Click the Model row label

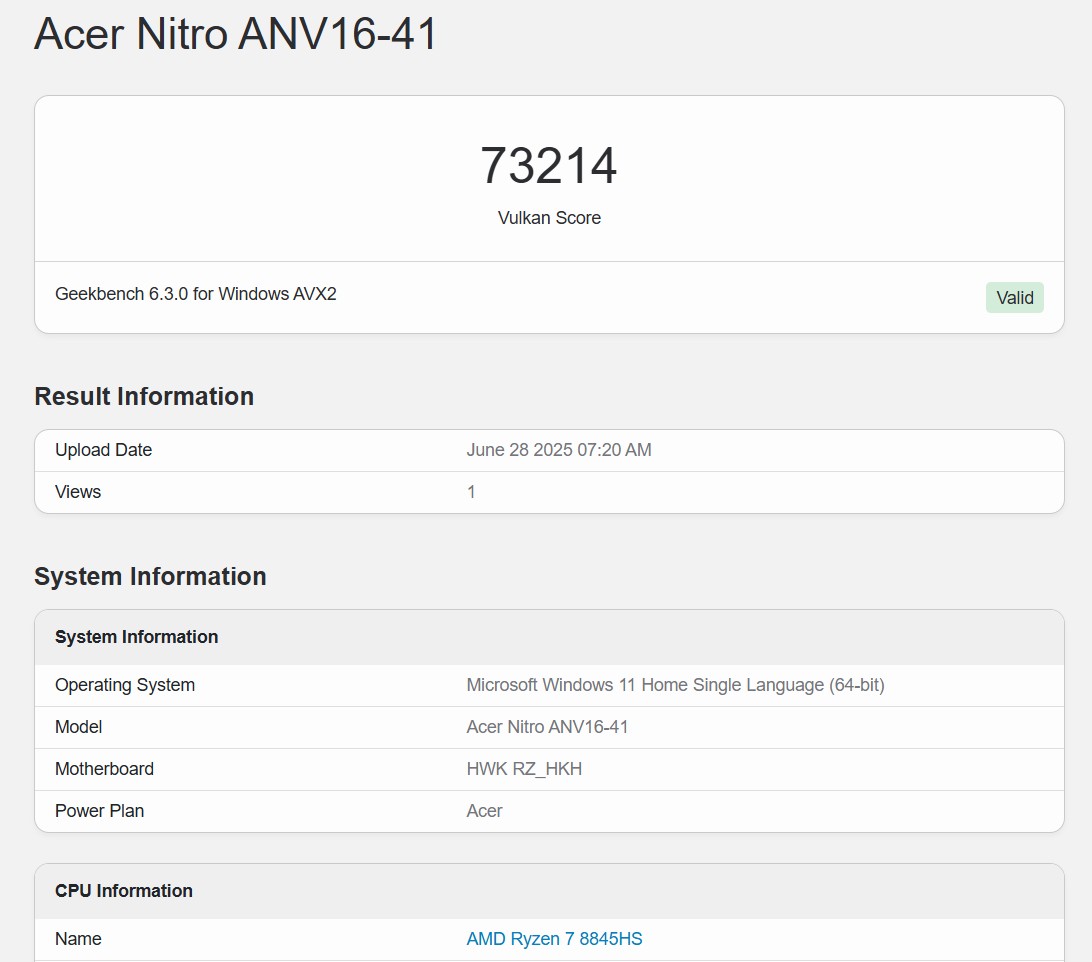[x=79, y=727]
